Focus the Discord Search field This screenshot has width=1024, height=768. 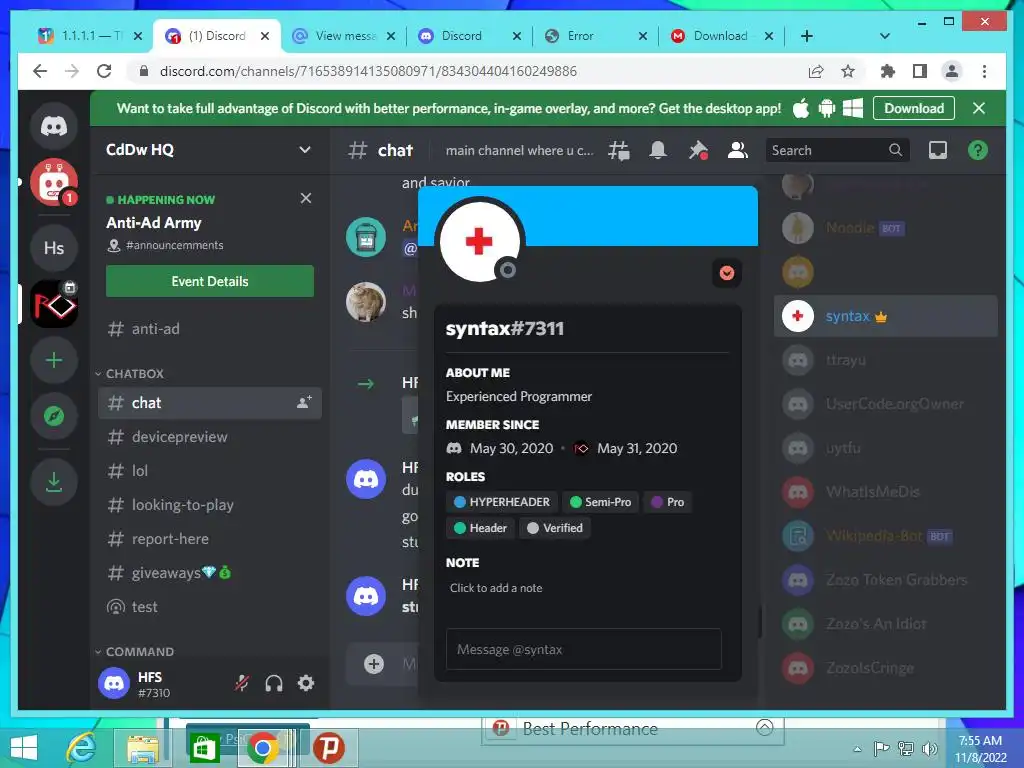(x=837, y=150)
